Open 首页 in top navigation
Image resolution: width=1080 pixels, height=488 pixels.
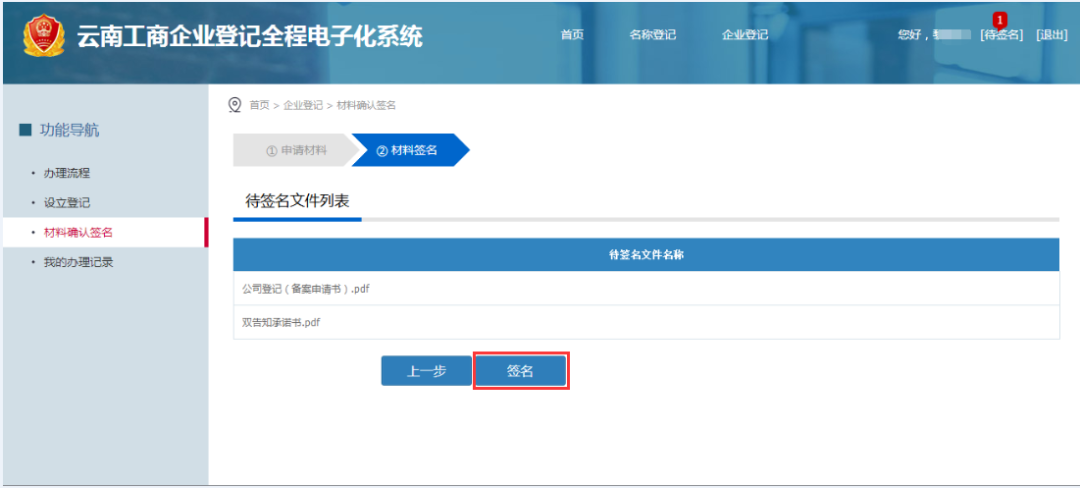[x=572, y=35]
